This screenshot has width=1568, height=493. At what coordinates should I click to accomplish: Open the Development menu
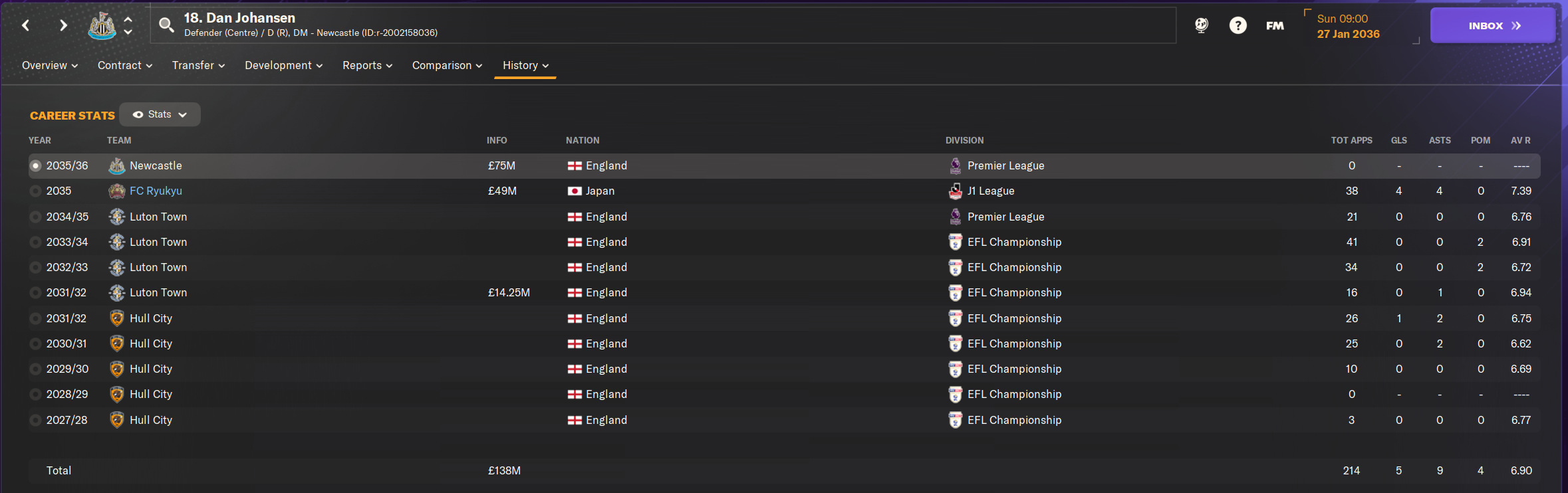[283, 65]
